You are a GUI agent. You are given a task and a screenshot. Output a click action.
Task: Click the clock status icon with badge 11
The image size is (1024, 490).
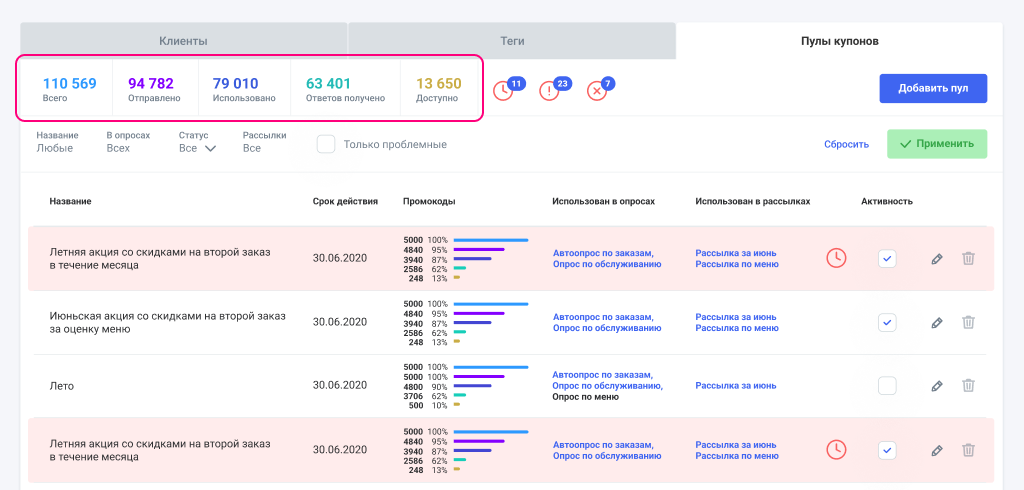click(x=504, y=90)
